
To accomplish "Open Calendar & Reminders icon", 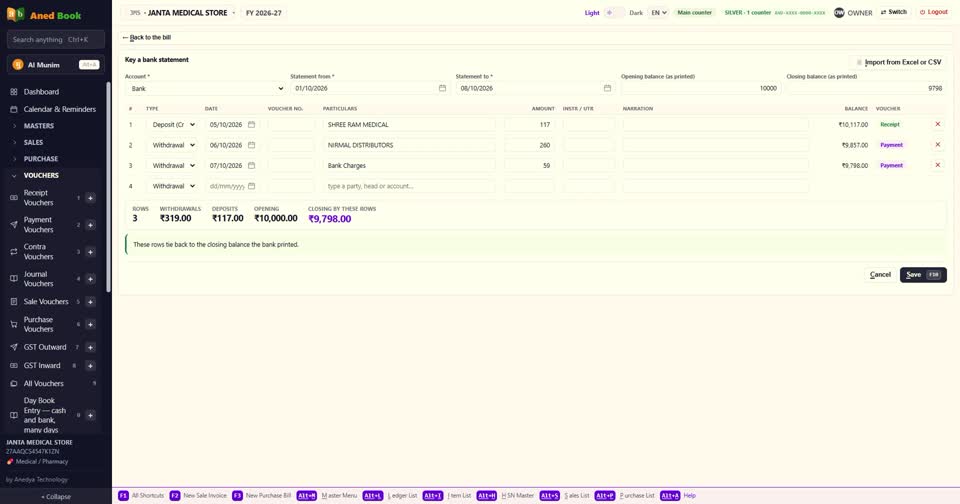I will pyautogui.click(x=13, y=109).
